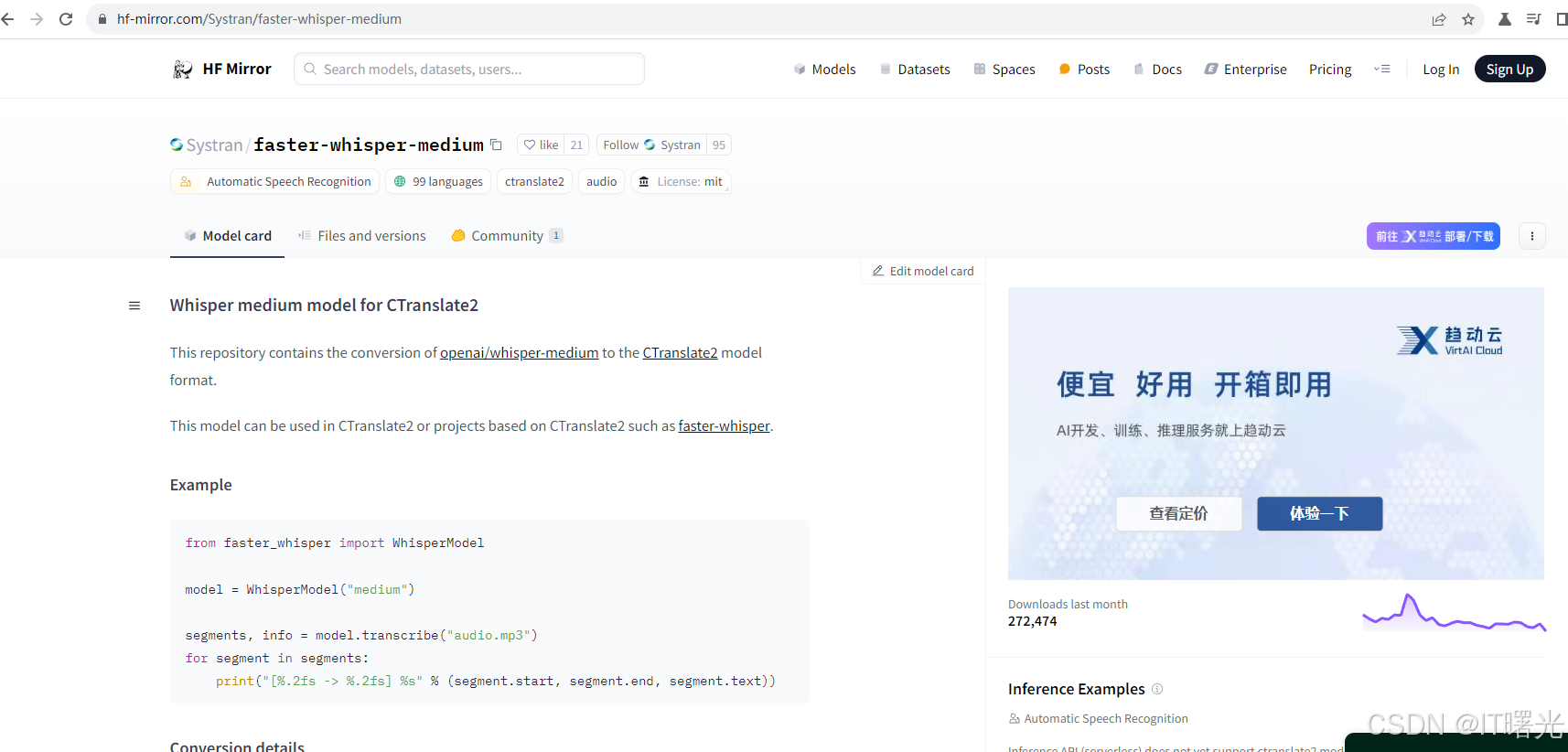1568x752 pixels.
Task: Open the Community tab
Action: [x=507, y=236]
